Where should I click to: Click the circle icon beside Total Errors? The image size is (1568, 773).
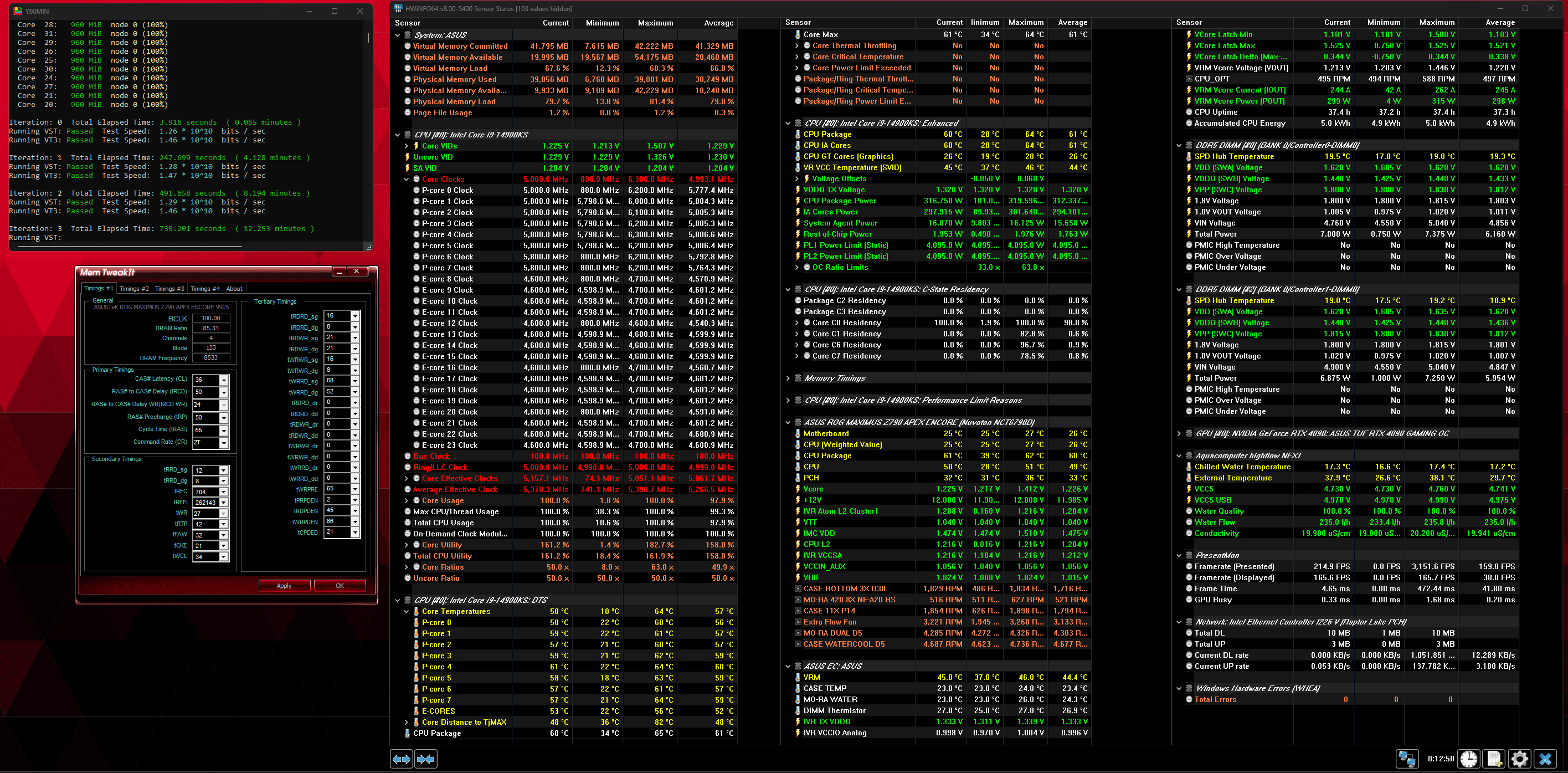click(x=1189, y=699)
